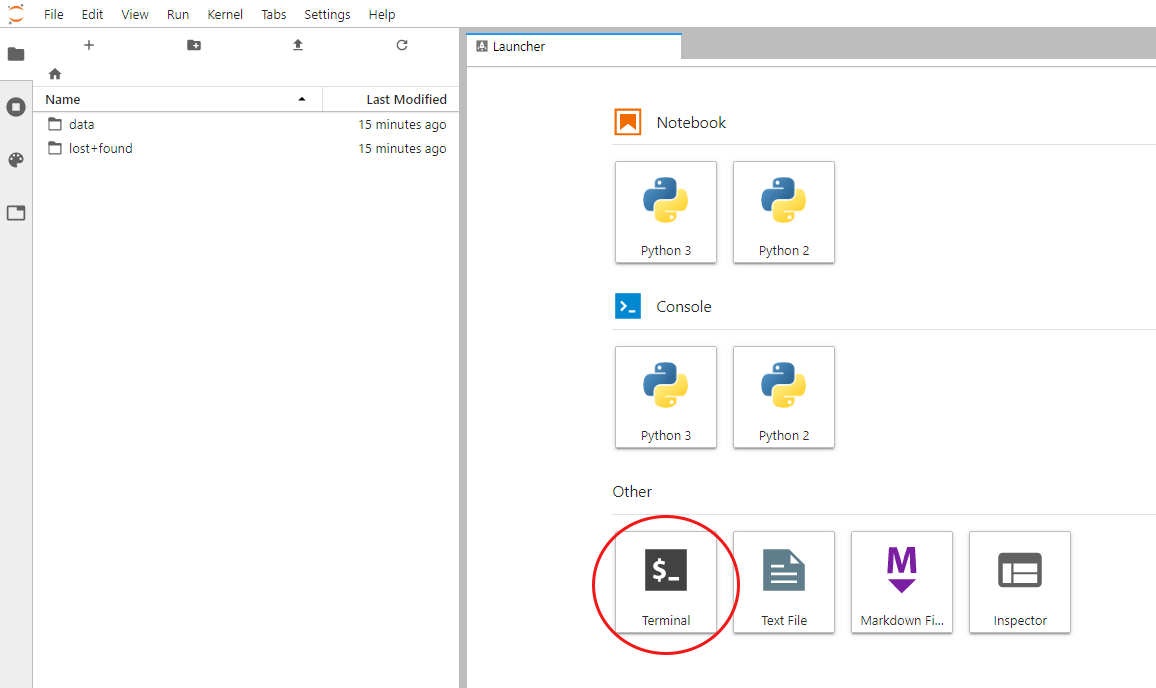Launch a Python 3 notebook
This screenshot has height=688, width=1156.
(666, 212)
